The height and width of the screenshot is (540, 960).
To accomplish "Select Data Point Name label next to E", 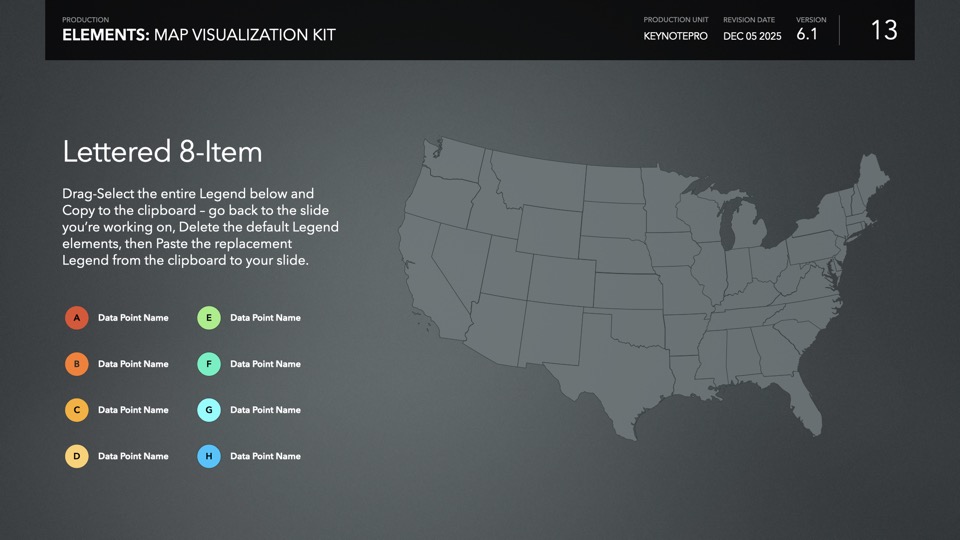I will point(265,318).
